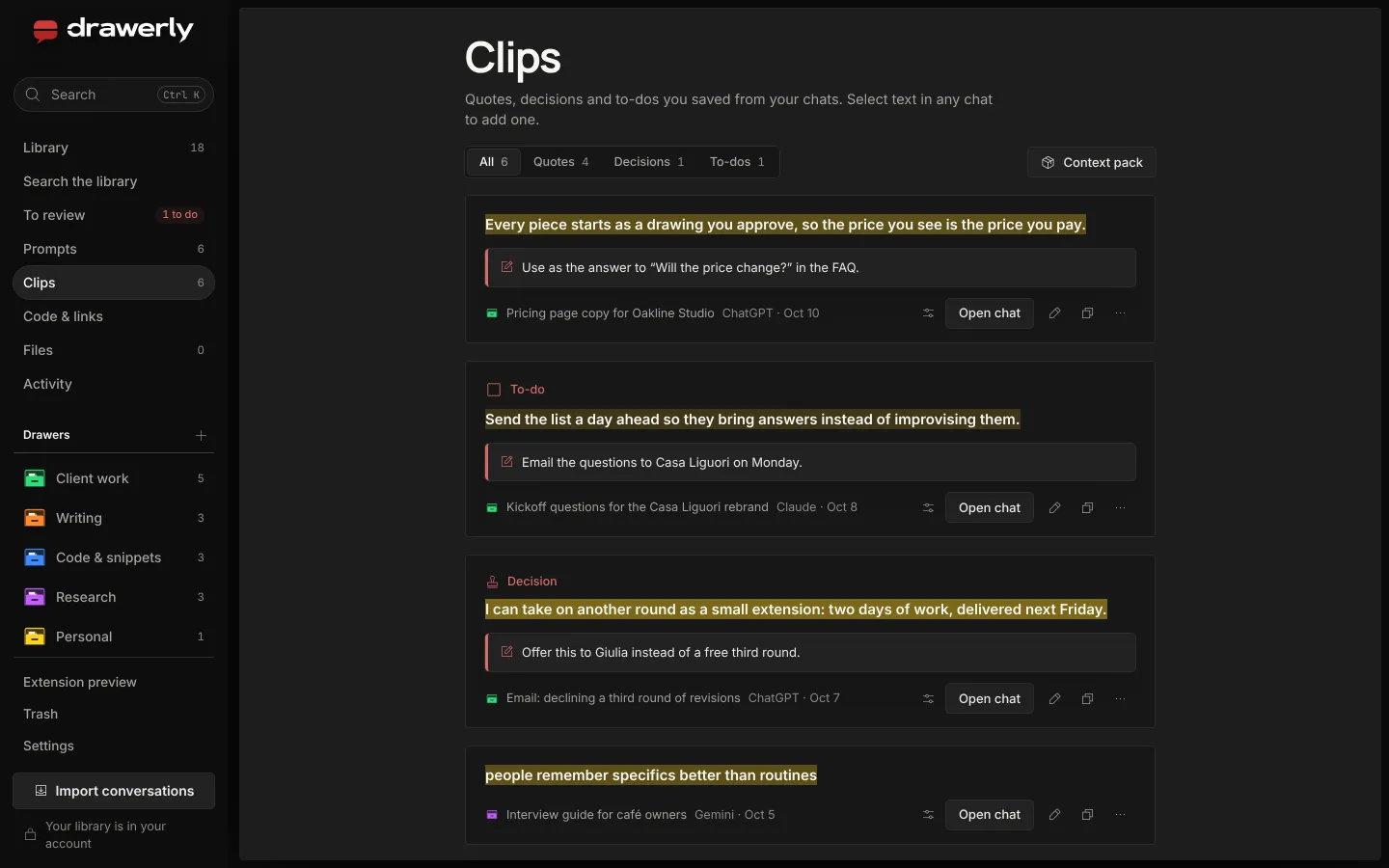Tick the To-do checkbox on the Casa Liguori clip
Screen dimensions: 1389x868
pos(494,390)
